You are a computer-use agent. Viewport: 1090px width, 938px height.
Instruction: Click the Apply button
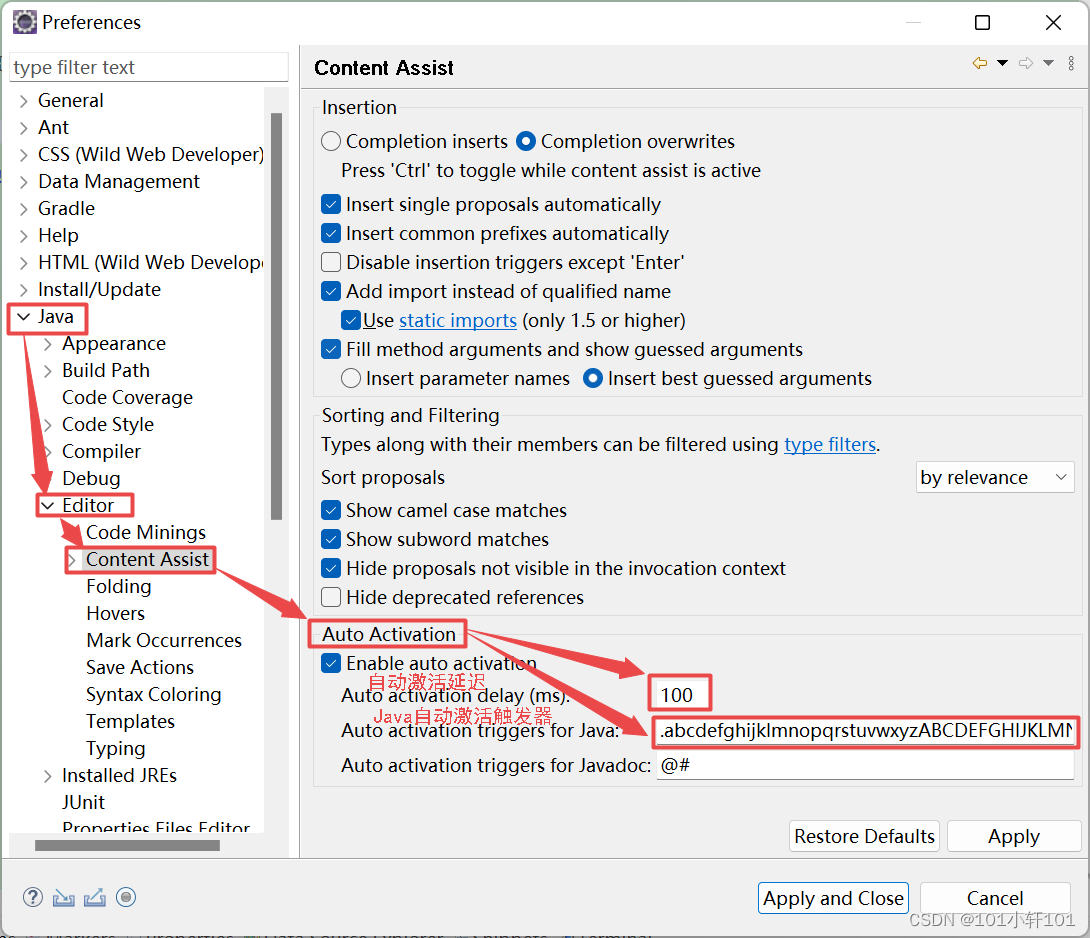tap(1014, 836)
